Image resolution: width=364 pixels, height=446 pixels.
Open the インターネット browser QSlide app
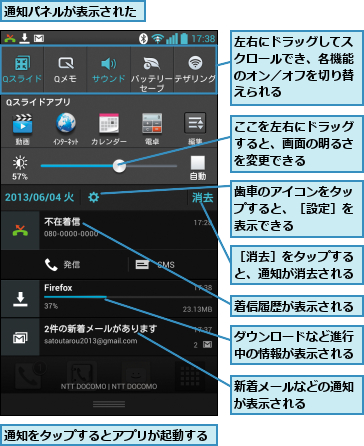tap(66, 129)
